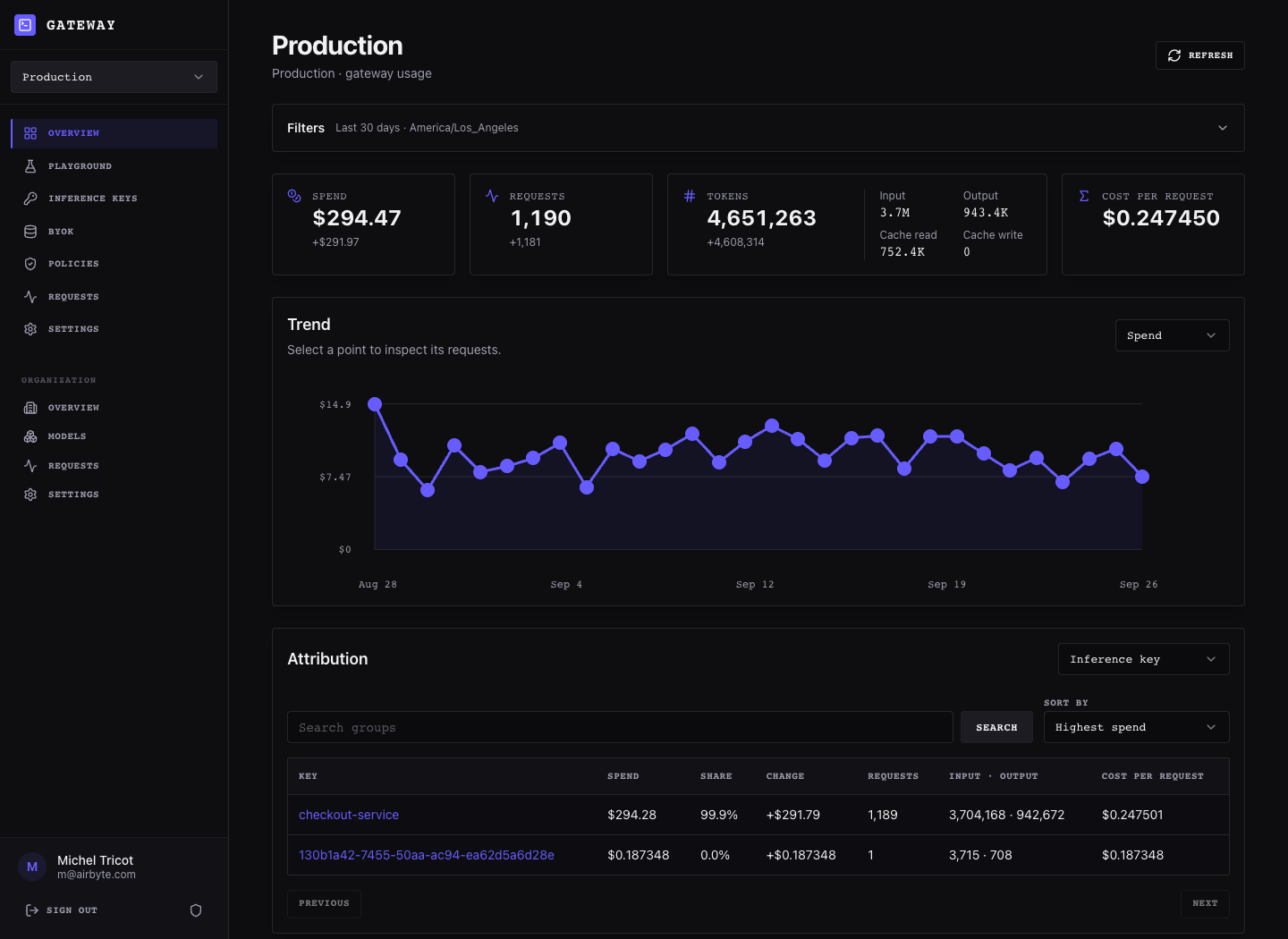Open Inference Keys key icon

[30, 199]
